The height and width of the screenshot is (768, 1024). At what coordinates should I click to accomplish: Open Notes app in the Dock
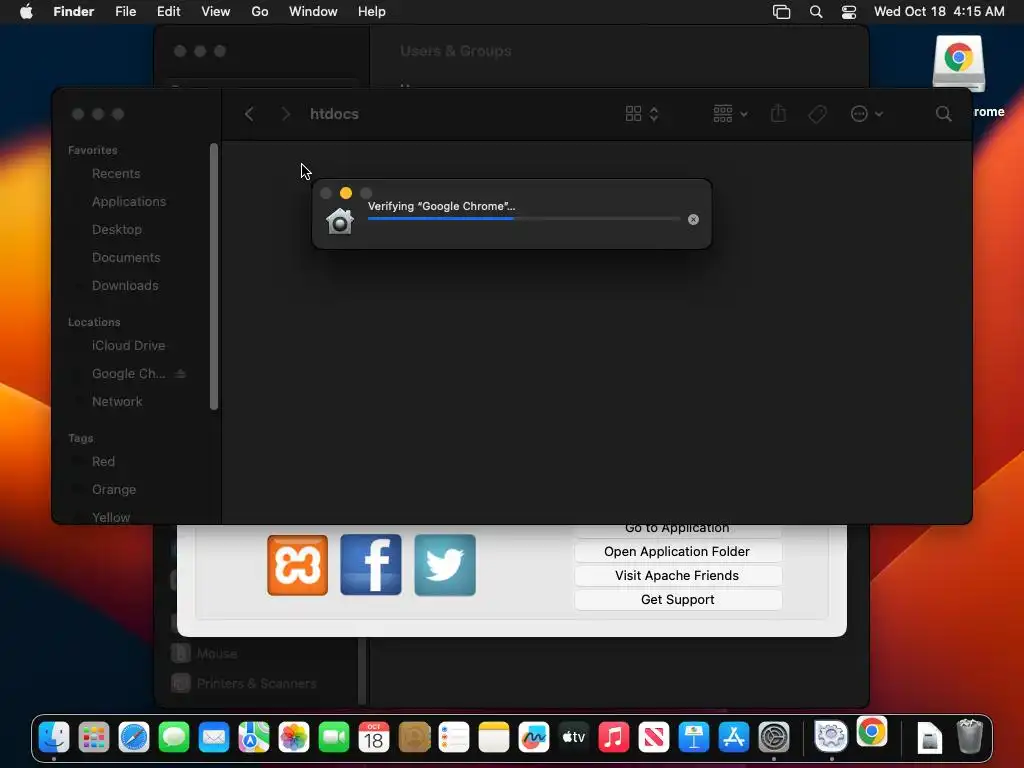click(x=494, y=737)
